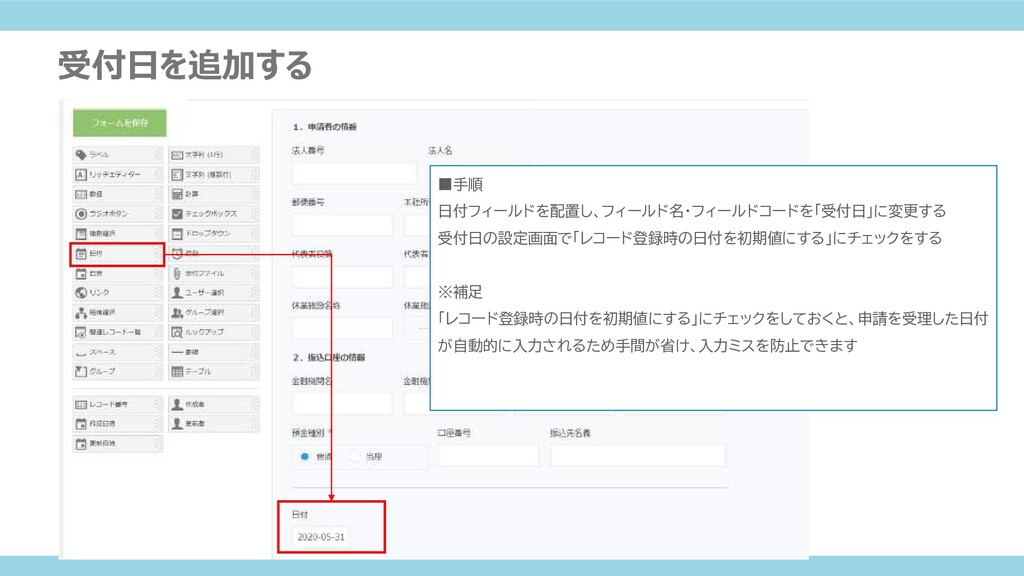Select the 普通 radio button
This screenshot has height=576, width=1024.
pyautogui.click(x=304, y=456)
